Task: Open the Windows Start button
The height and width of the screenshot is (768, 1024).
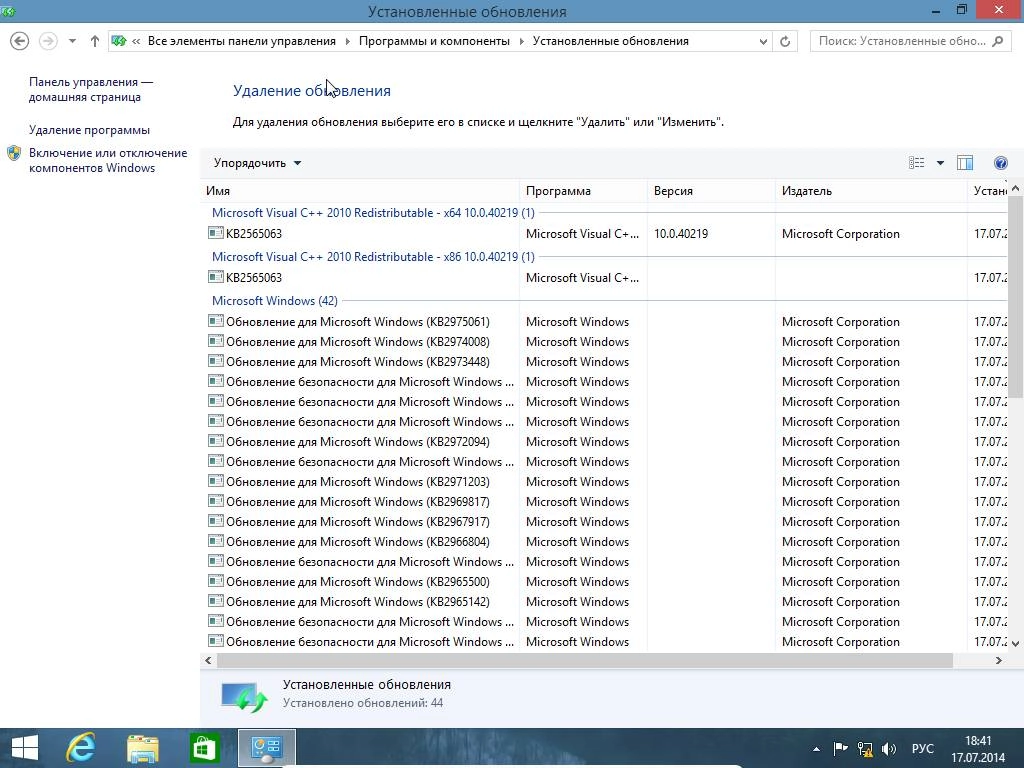Action: tap(25, 748)
